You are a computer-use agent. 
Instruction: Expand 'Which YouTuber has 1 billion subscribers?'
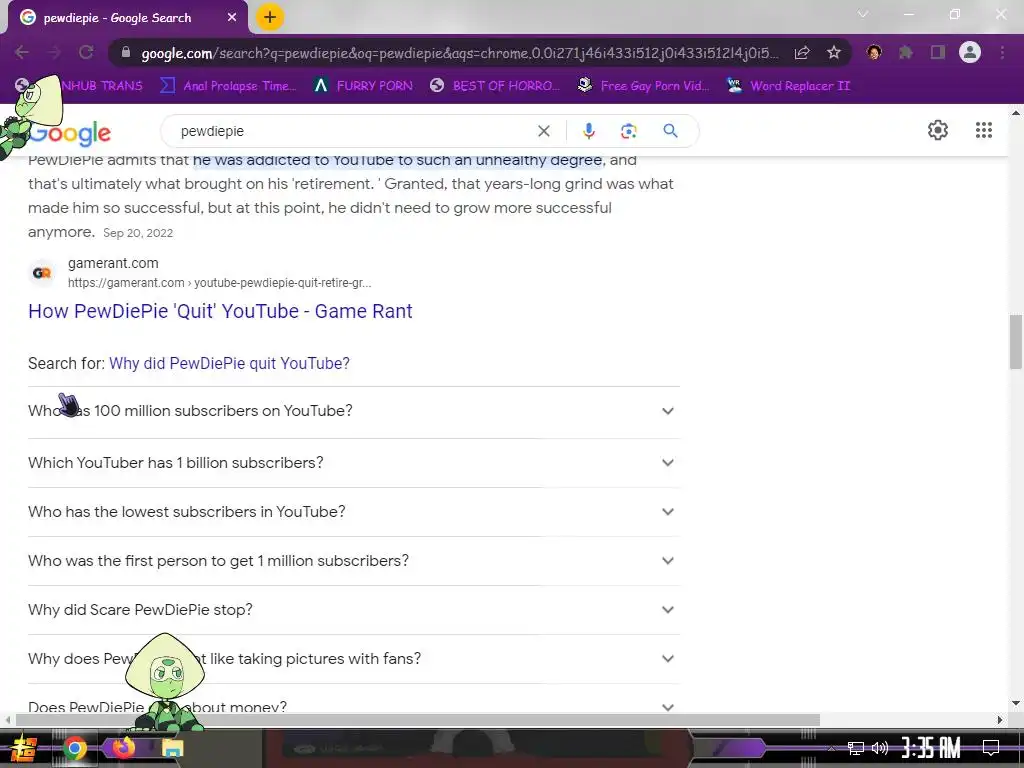click(353, 463)
